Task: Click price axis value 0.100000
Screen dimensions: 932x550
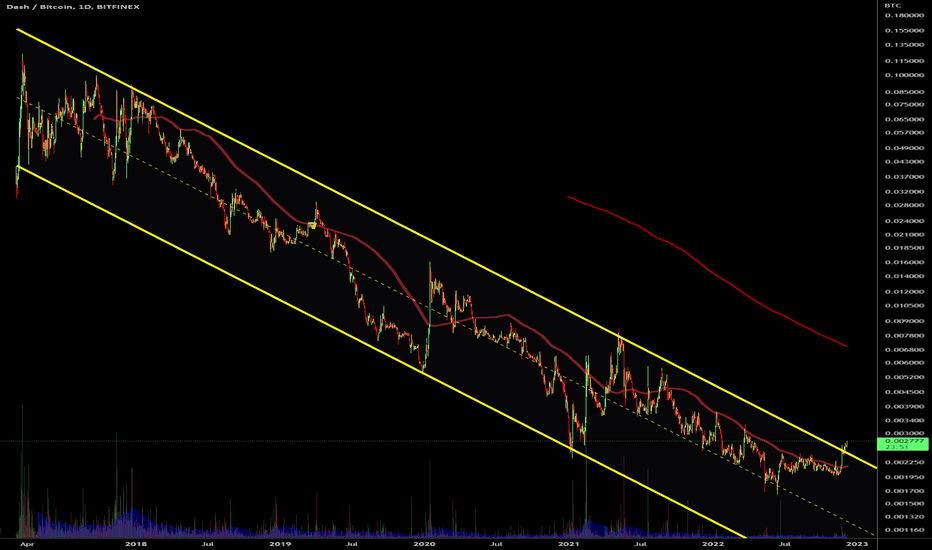Action: point(904,75)
